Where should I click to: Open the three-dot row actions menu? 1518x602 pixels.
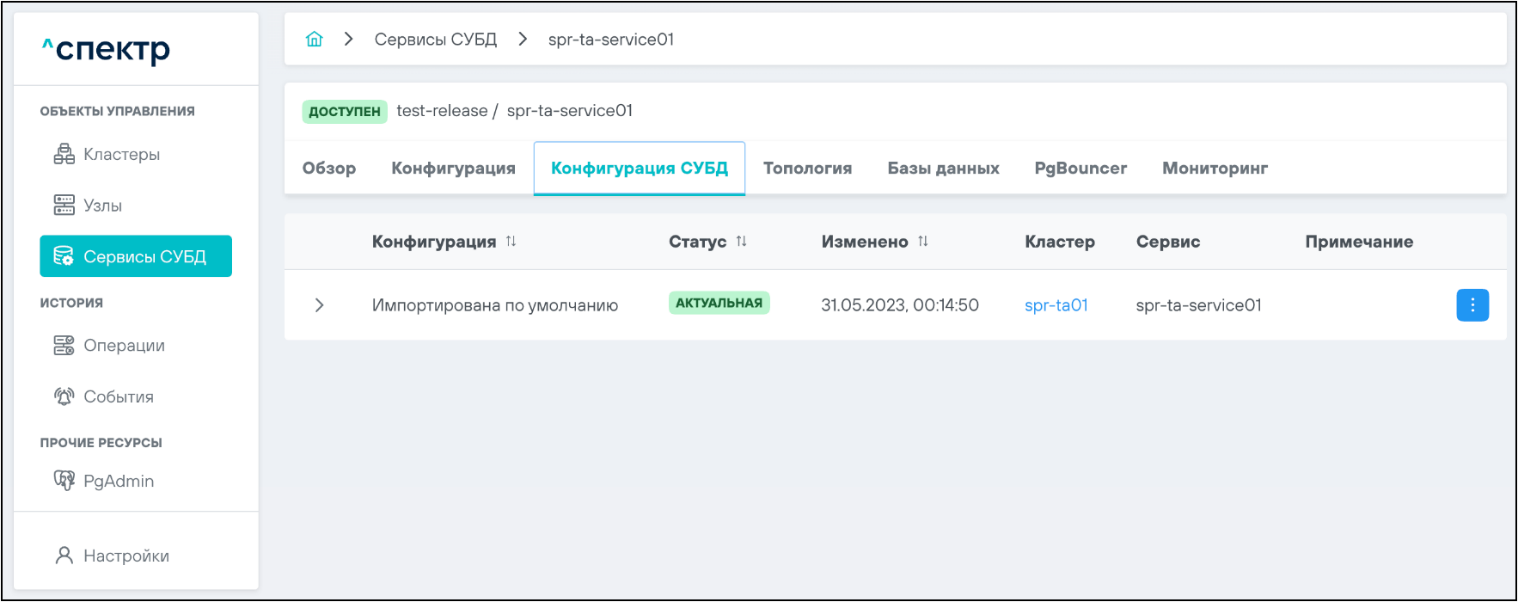pyautogui.click(x=1472, y=306)
